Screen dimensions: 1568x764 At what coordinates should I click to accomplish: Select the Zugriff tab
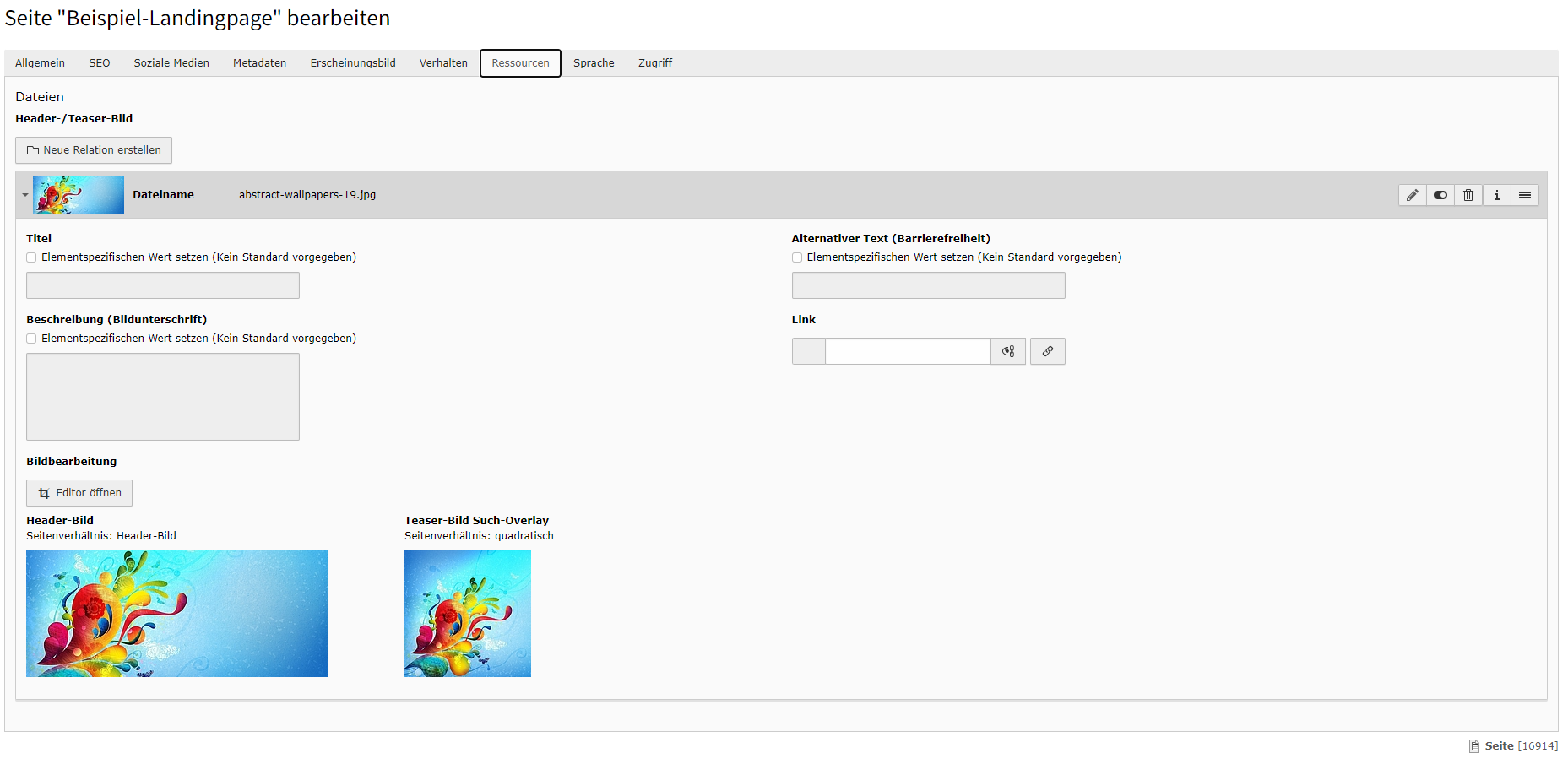pos(655,63)
